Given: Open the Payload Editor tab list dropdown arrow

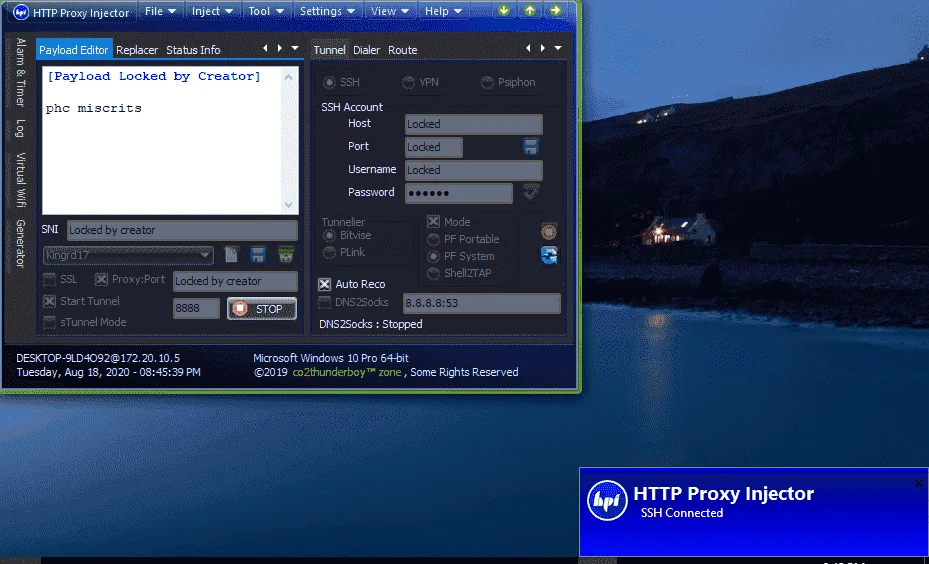Looking at the screenshot, I should click(x=294, y=48).
